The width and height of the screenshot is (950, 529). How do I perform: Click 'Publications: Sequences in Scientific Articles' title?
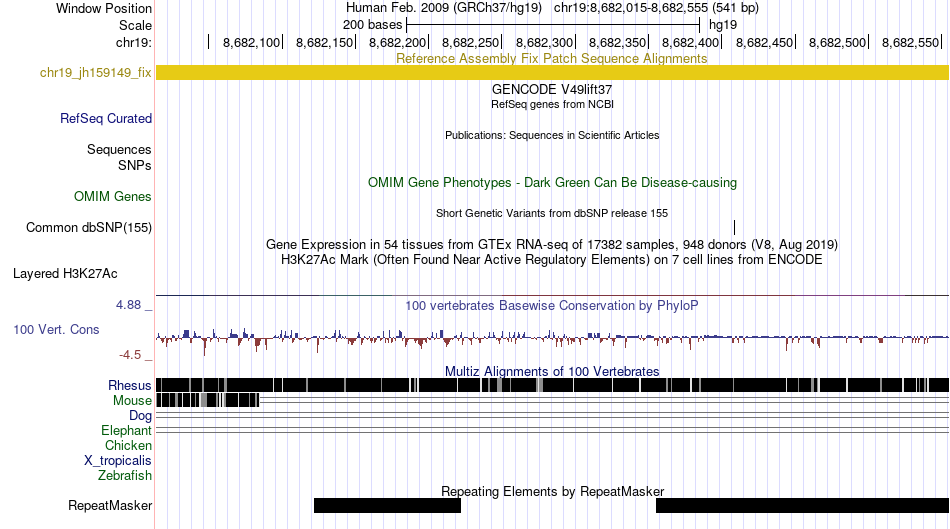pos(552,135)
